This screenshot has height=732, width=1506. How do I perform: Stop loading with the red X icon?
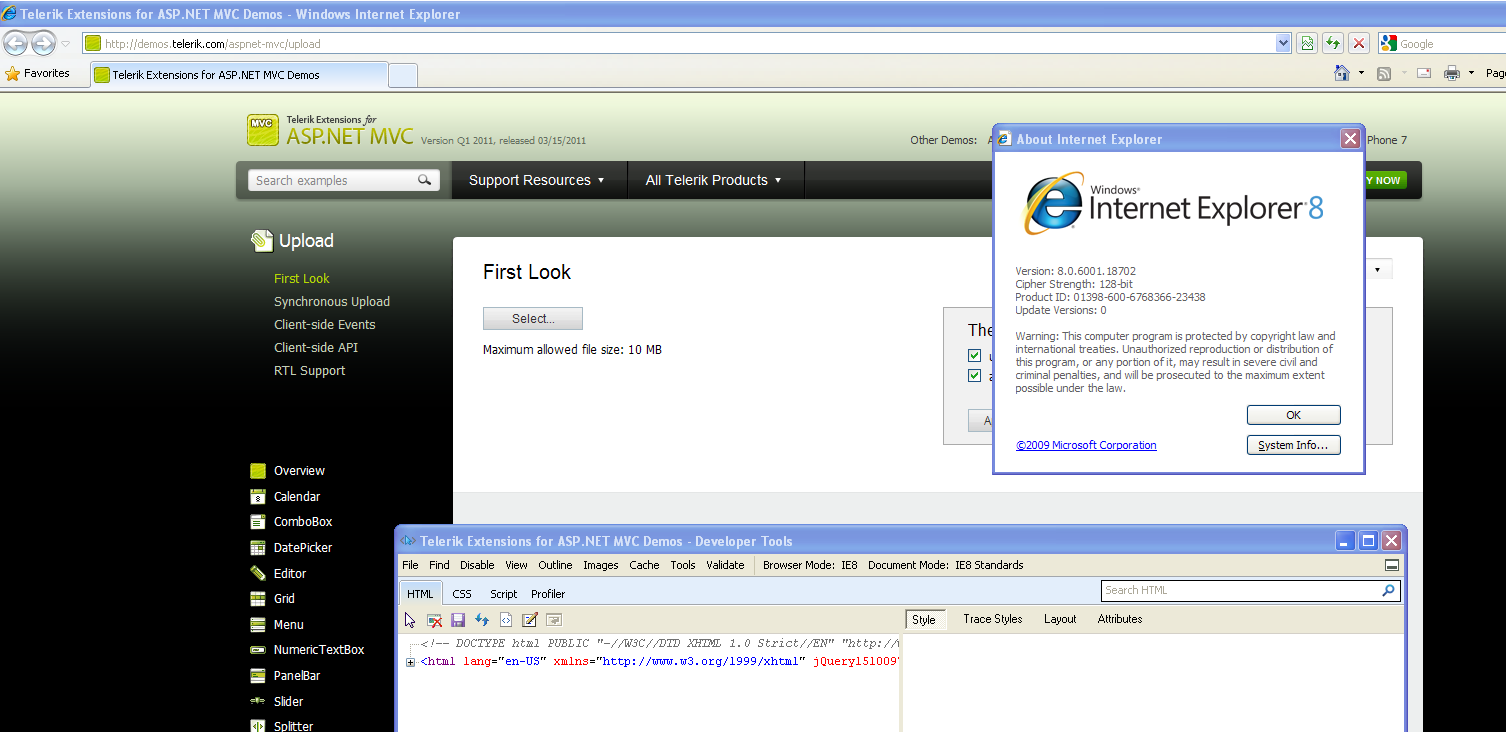pos(1359,43)
